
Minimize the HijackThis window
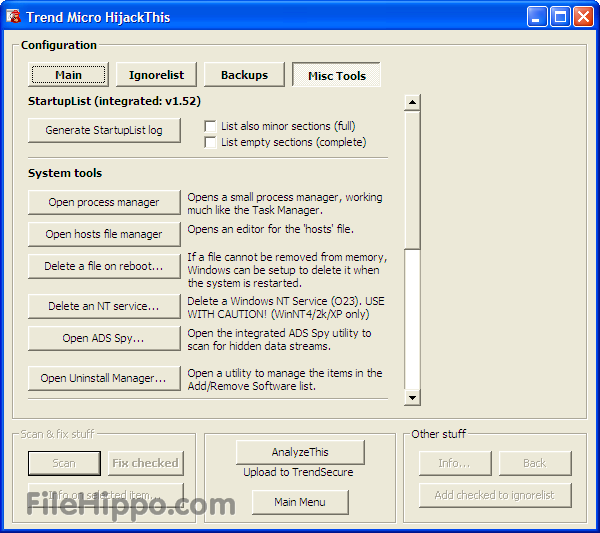[536, 17]
